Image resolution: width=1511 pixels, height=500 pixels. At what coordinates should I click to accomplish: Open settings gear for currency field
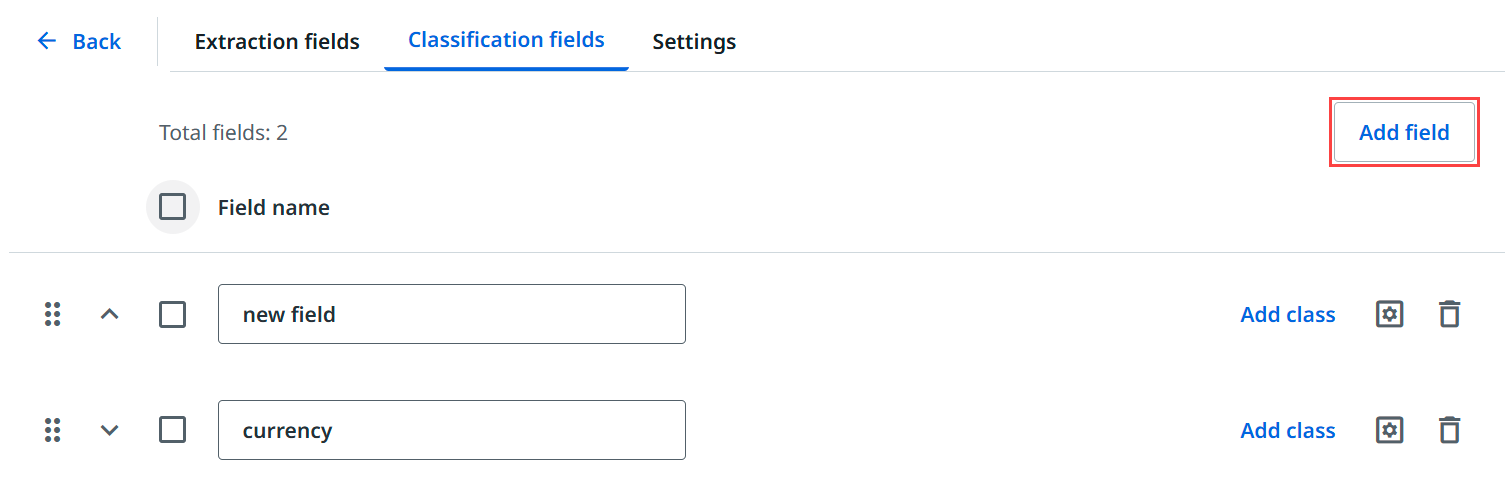(1389, 430)
